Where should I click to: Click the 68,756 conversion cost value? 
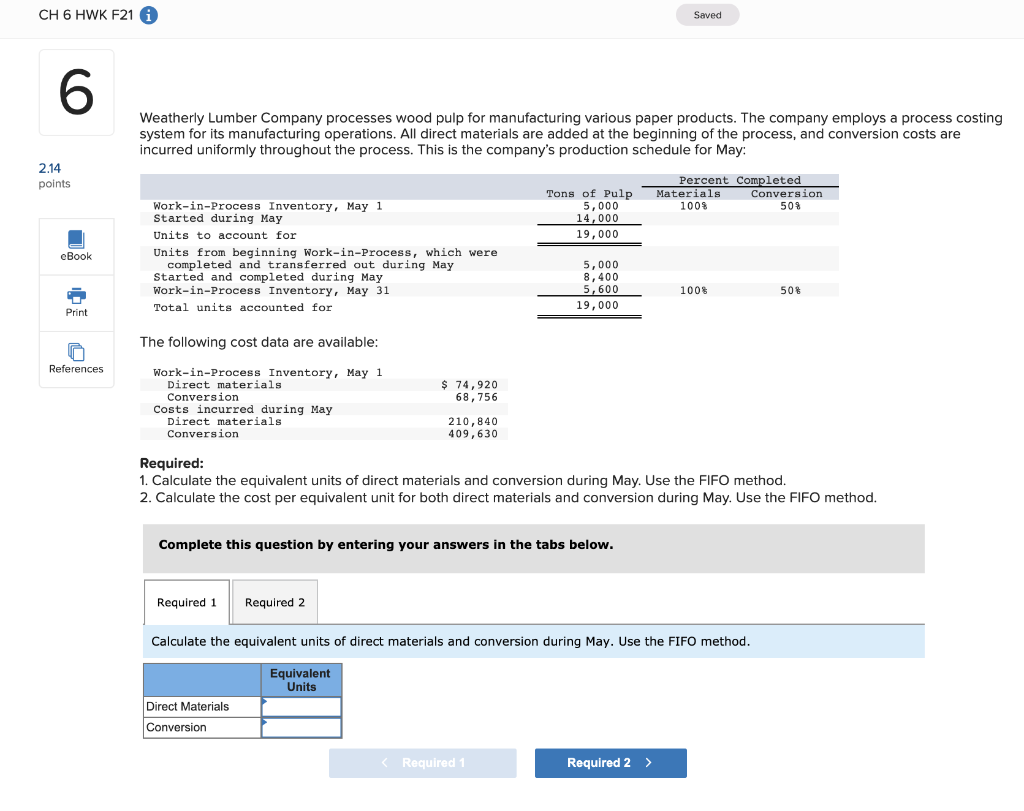[477, 397]
